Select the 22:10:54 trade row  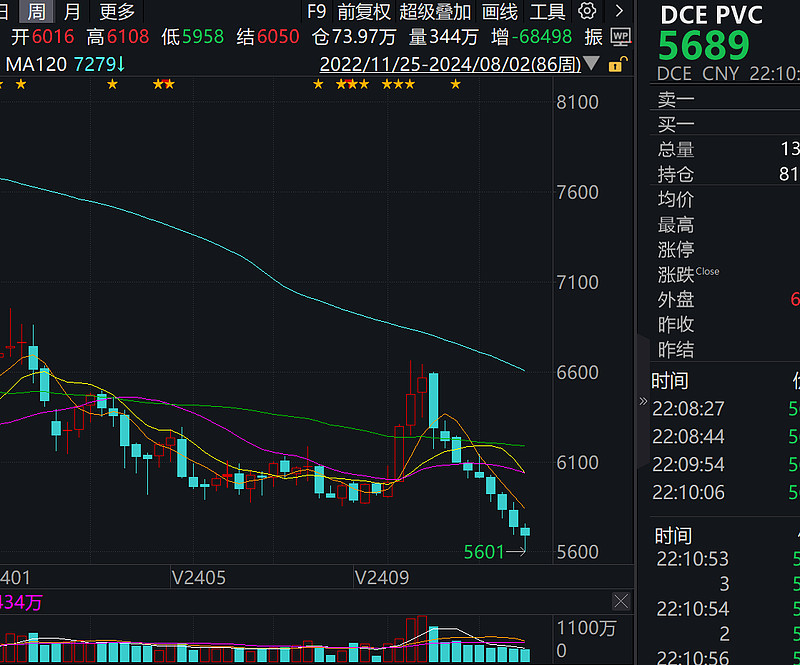click(725, 609)
